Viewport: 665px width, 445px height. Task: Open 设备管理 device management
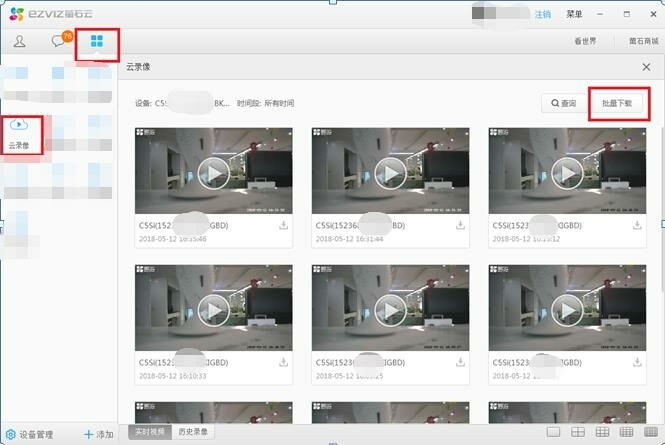click(x=30, y=434)
